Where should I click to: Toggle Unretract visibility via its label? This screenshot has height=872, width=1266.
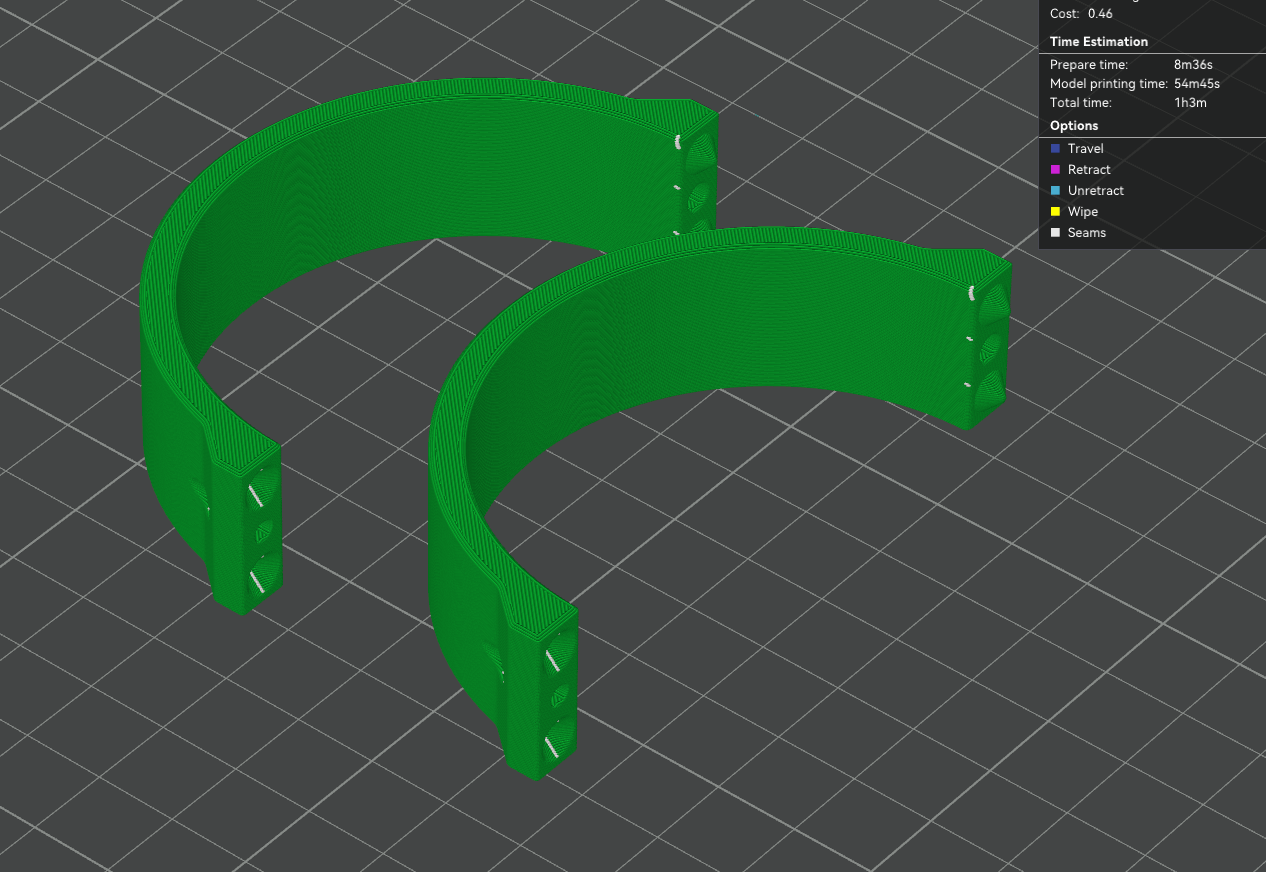pyautogui.click(x=1096, y=190)
